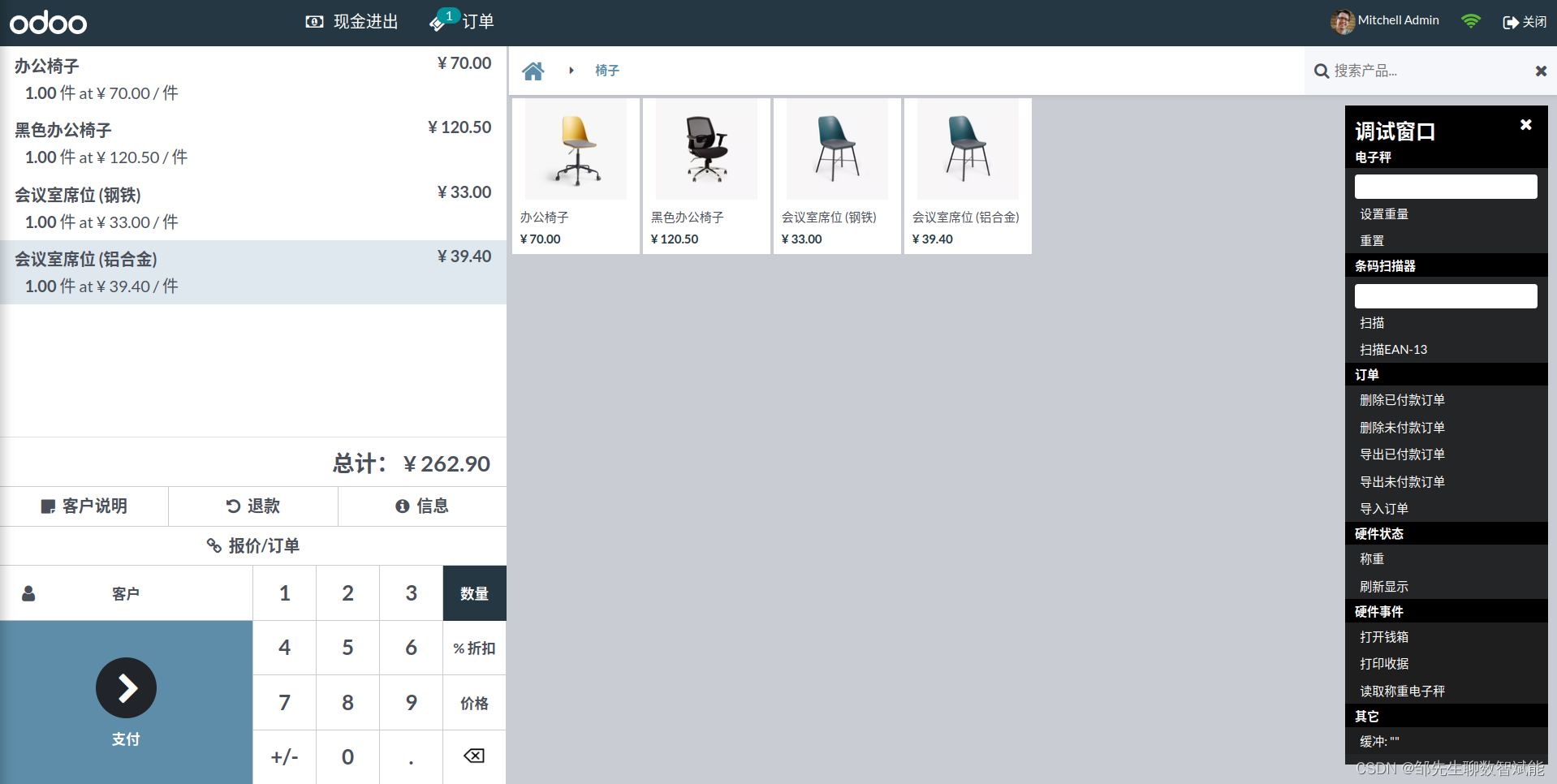Viewport: 1557px width, 784px height.
Task: Click the 退款 refund button
Action: (x=253, y=506)
